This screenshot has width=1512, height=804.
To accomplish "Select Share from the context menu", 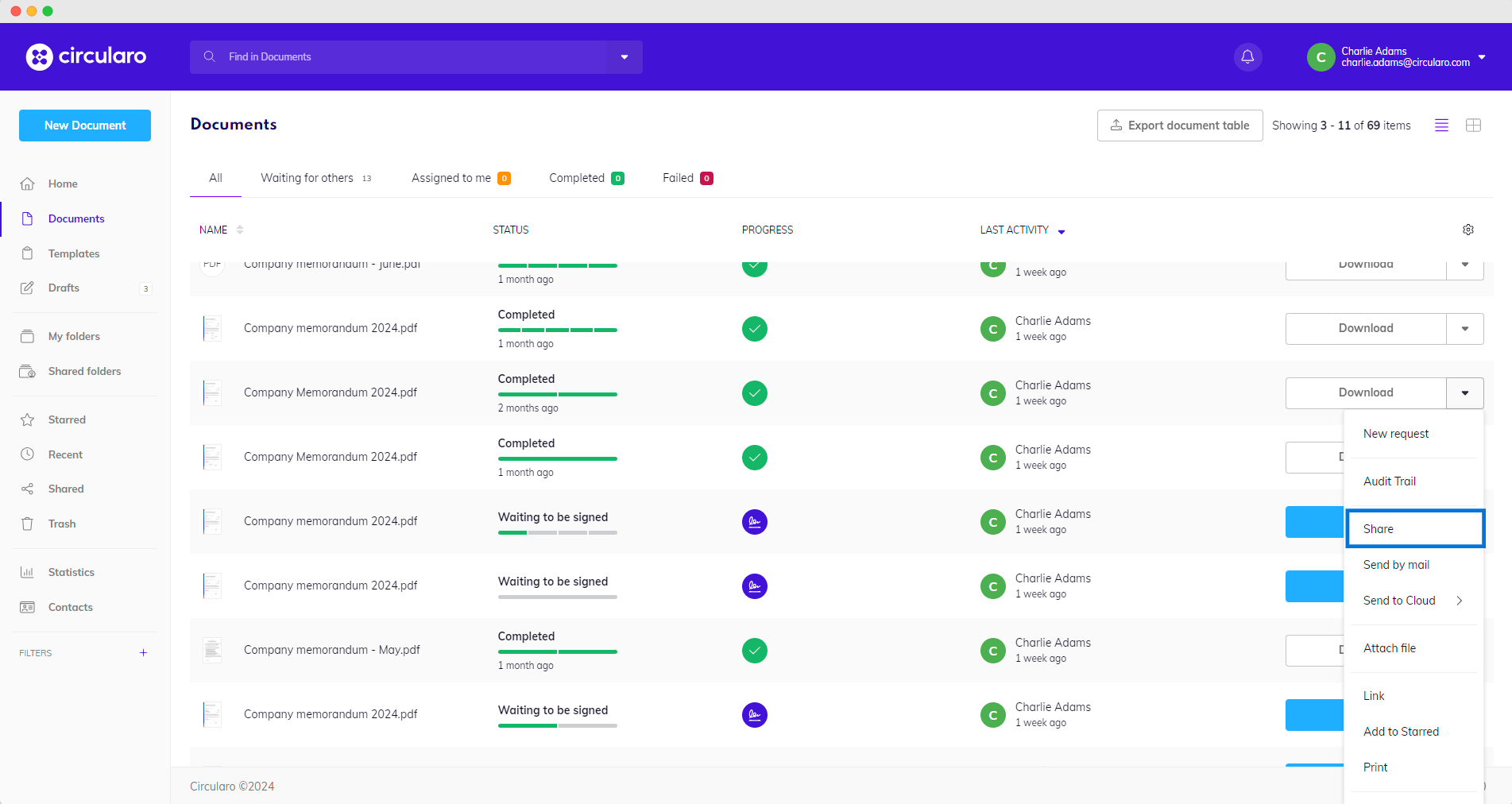I will point(1414,529).
